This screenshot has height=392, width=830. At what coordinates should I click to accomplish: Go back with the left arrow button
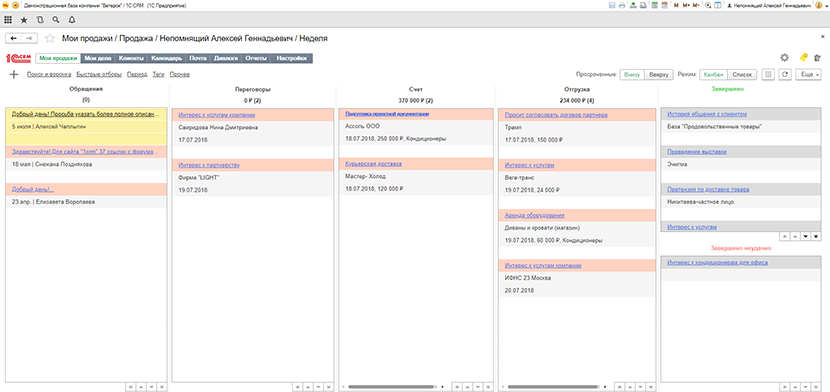tap(13, 38)
